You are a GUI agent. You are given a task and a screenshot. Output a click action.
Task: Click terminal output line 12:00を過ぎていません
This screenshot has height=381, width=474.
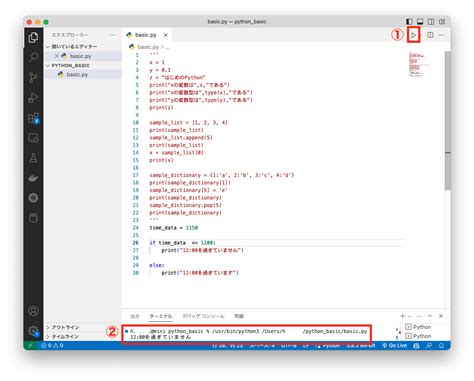coord(160,337)
